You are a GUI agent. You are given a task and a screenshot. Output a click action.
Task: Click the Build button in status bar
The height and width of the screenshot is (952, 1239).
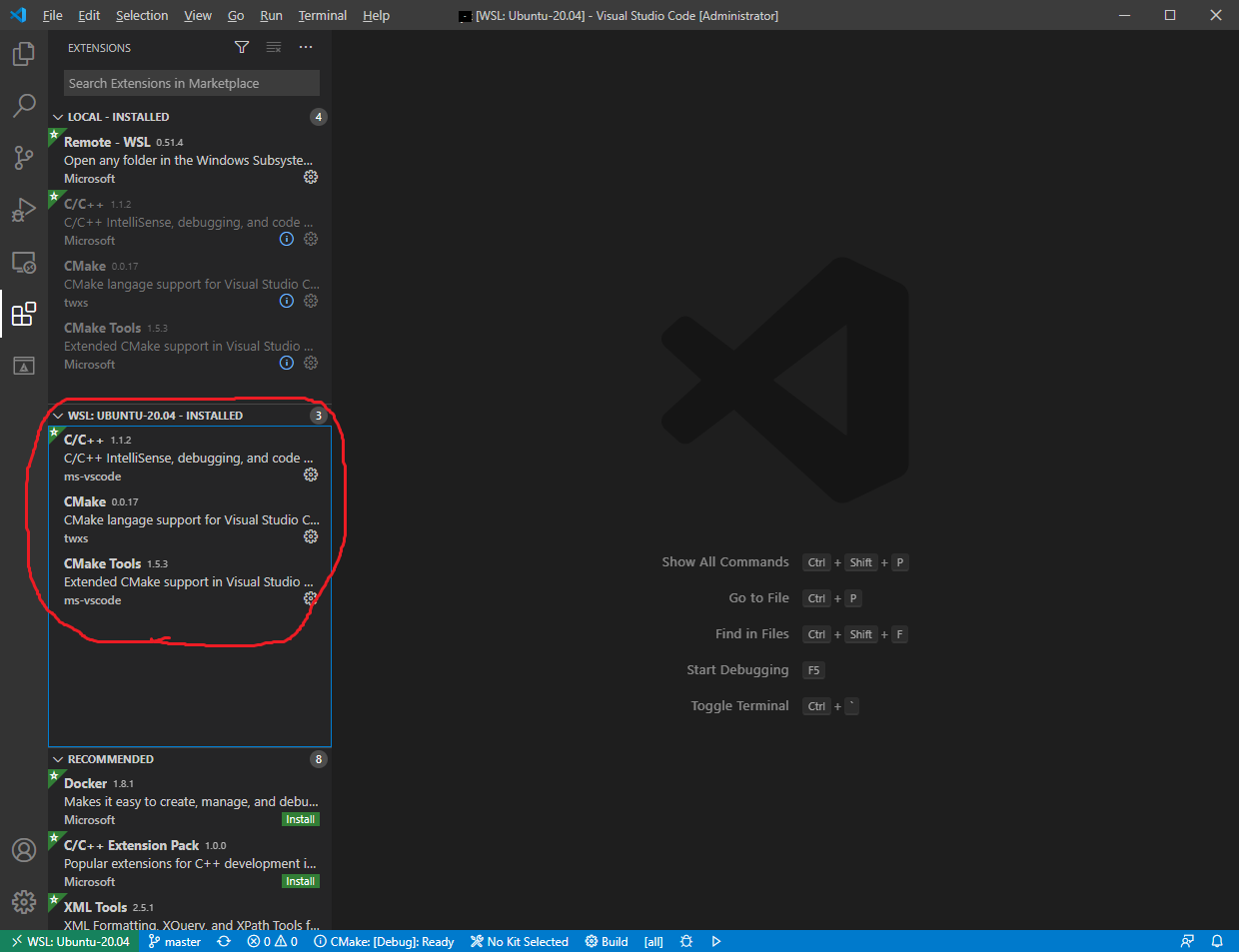click(x=607, y=941)
